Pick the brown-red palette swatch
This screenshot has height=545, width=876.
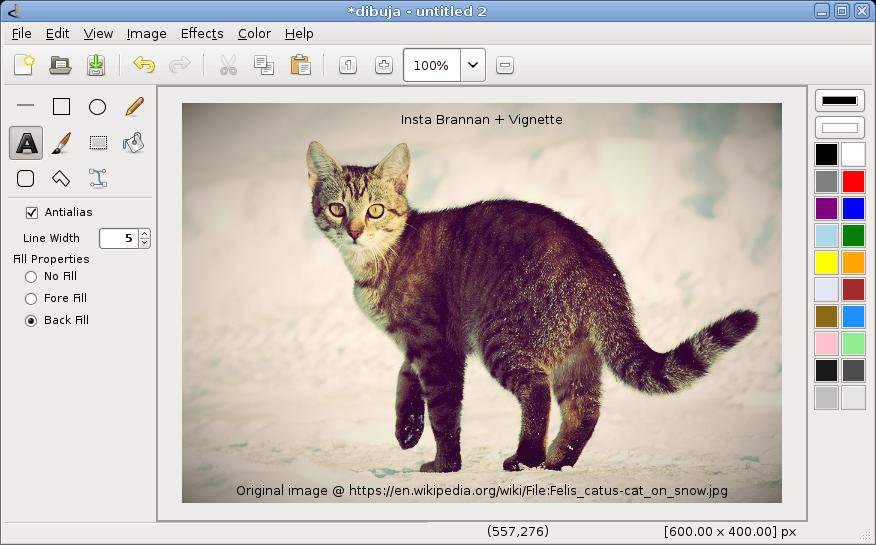pos(853,289)
